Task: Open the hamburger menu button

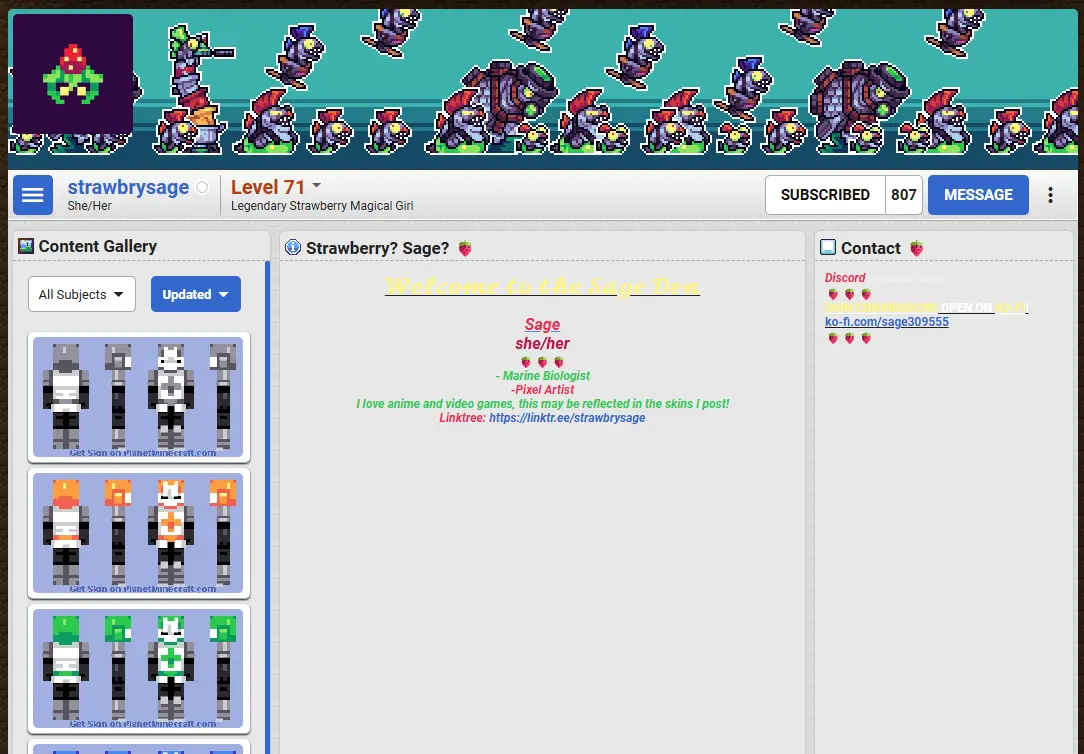Action: [32, 195]
